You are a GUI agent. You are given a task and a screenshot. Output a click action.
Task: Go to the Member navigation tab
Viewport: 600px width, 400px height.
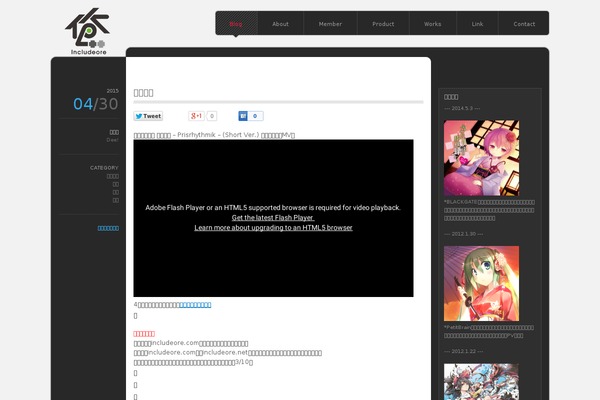coord(330,24)
